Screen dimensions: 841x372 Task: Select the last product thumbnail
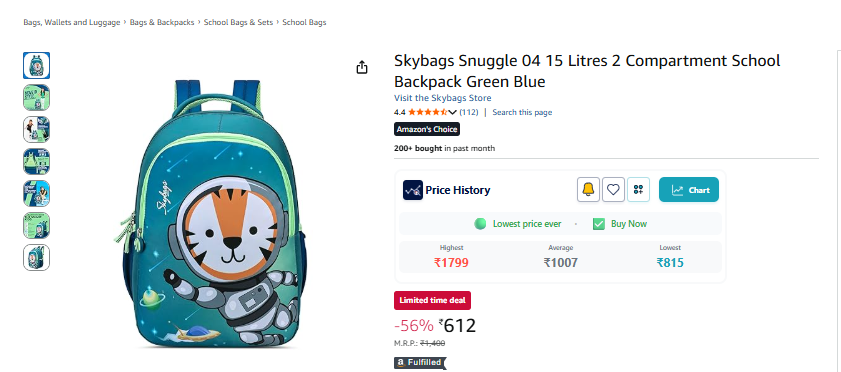(36, 257)
